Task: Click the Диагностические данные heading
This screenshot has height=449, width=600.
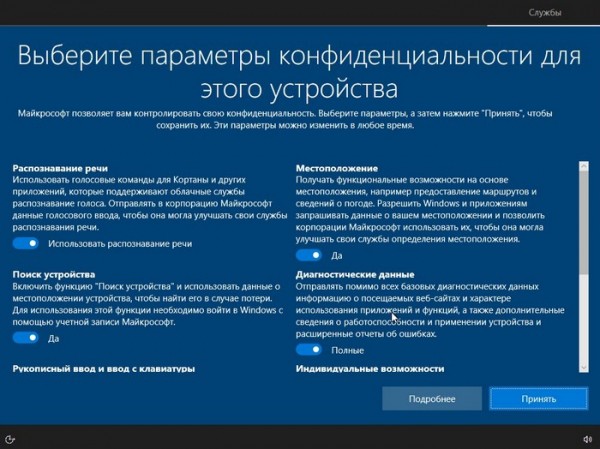Action: (355, 274)
